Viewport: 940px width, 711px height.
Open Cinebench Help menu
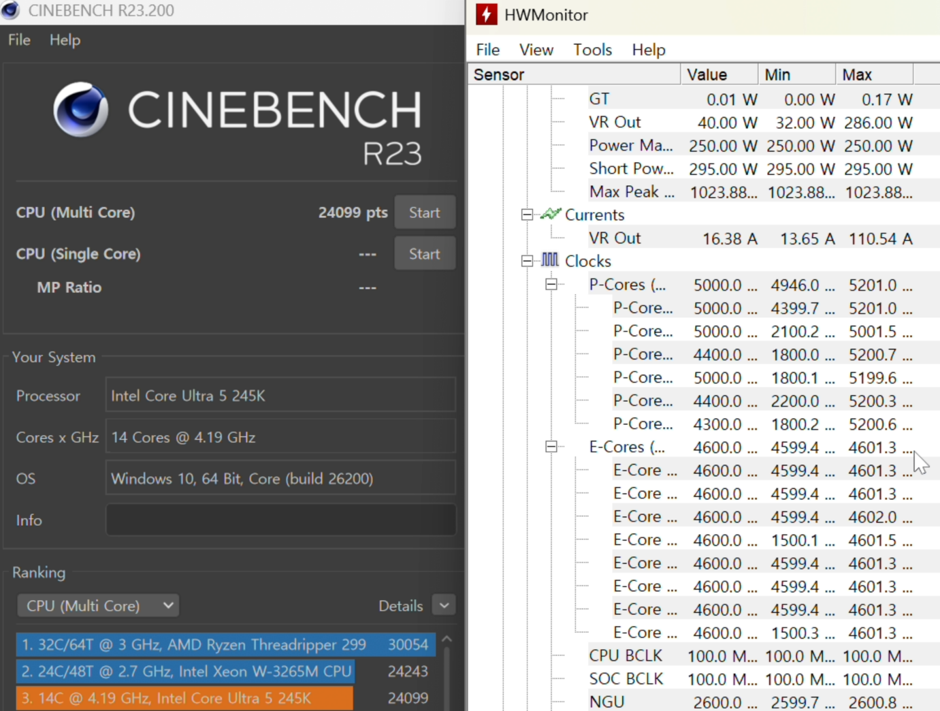[65, 40]
